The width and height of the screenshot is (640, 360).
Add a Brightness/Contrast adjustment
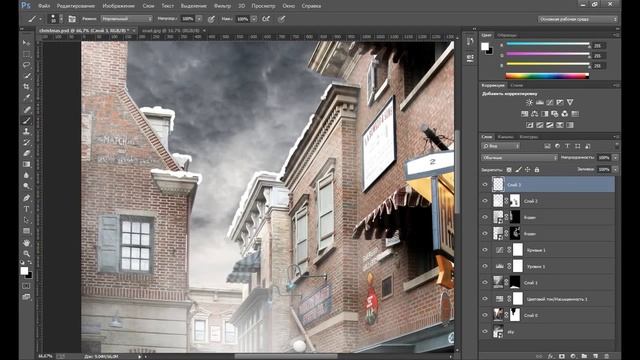pyautogui.click(x=529, y=102)
